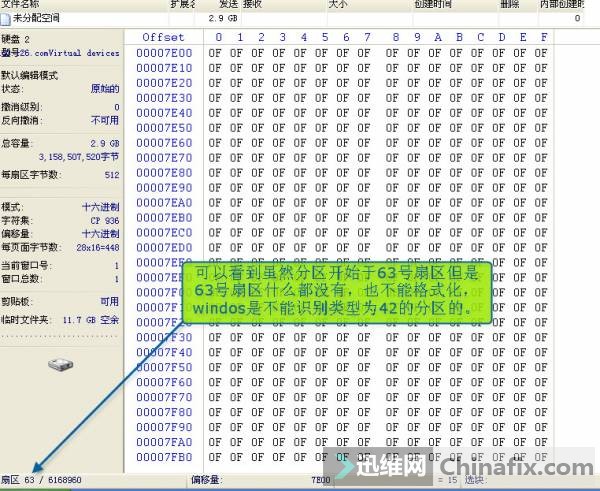Viewport: 600px width, 491px height.
Task: Click offset row 00007FB0
Action: [x=164, y=457]
